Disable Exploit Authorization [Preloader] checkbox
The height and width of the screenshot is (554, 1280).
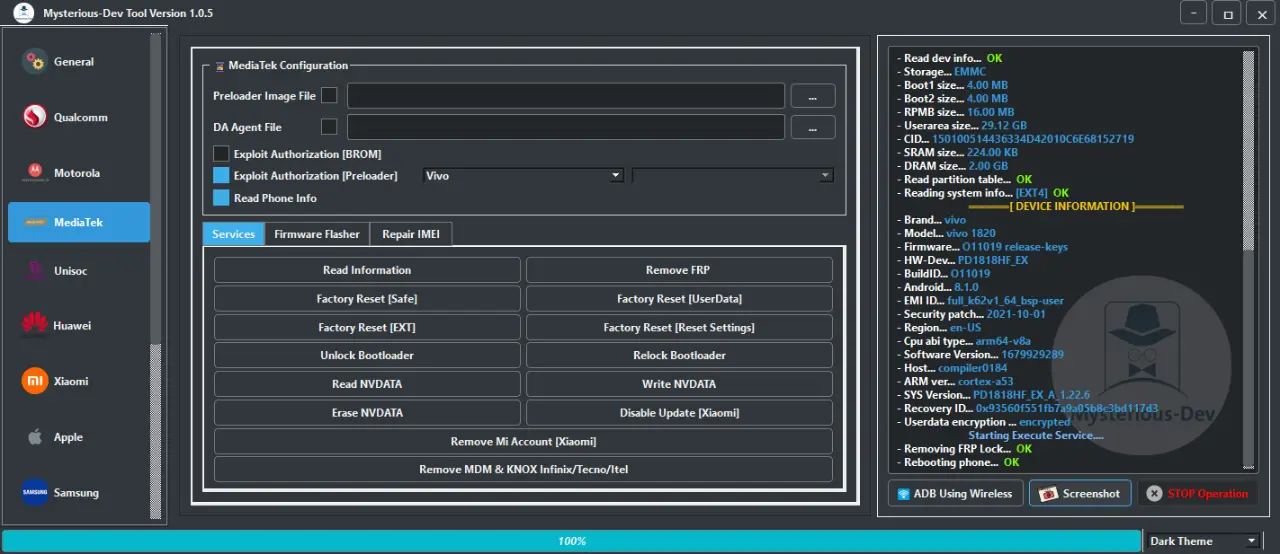pyautogui.click(x=221, y=175)
